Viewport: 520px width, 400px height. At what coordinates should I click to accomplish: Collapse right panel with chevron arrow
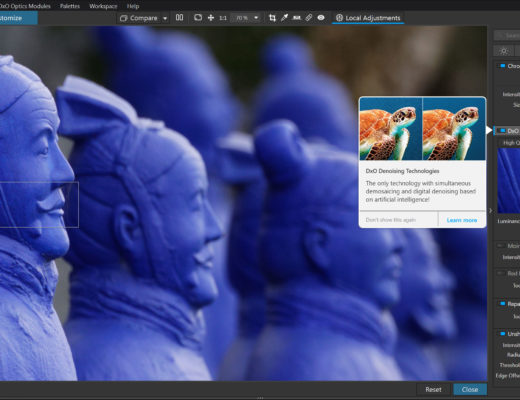click(x=490, y=210)
